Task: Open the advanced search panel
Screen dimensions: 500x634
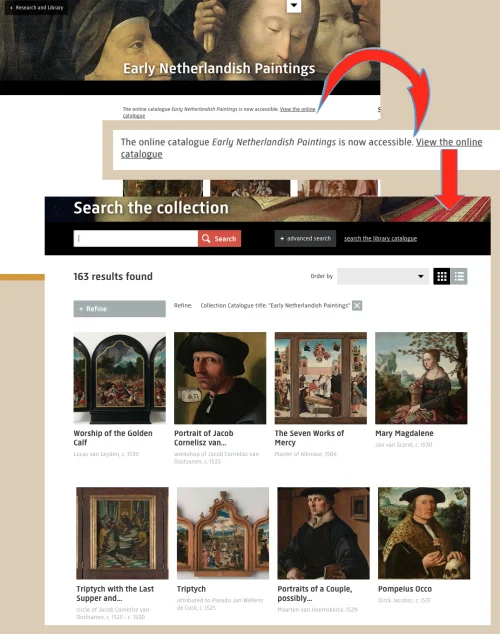Action: (x=305, y=239)
